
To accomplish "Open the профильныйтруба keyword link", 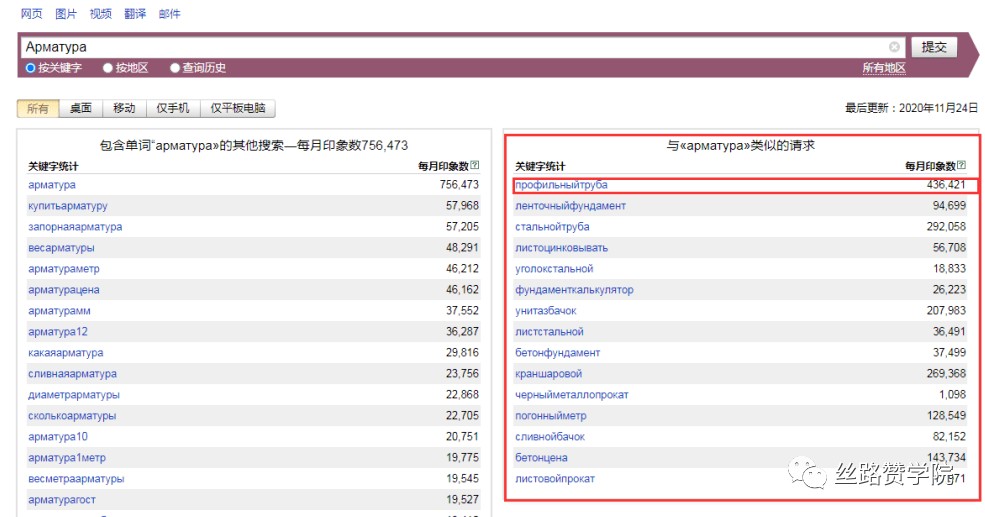I will (561, 185).
